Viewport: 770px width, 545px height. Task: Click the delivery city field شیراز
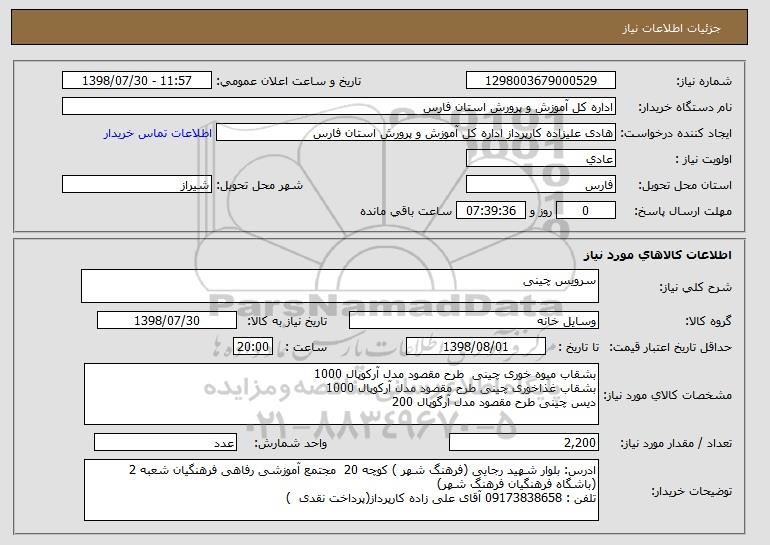[x=137, y=185]
